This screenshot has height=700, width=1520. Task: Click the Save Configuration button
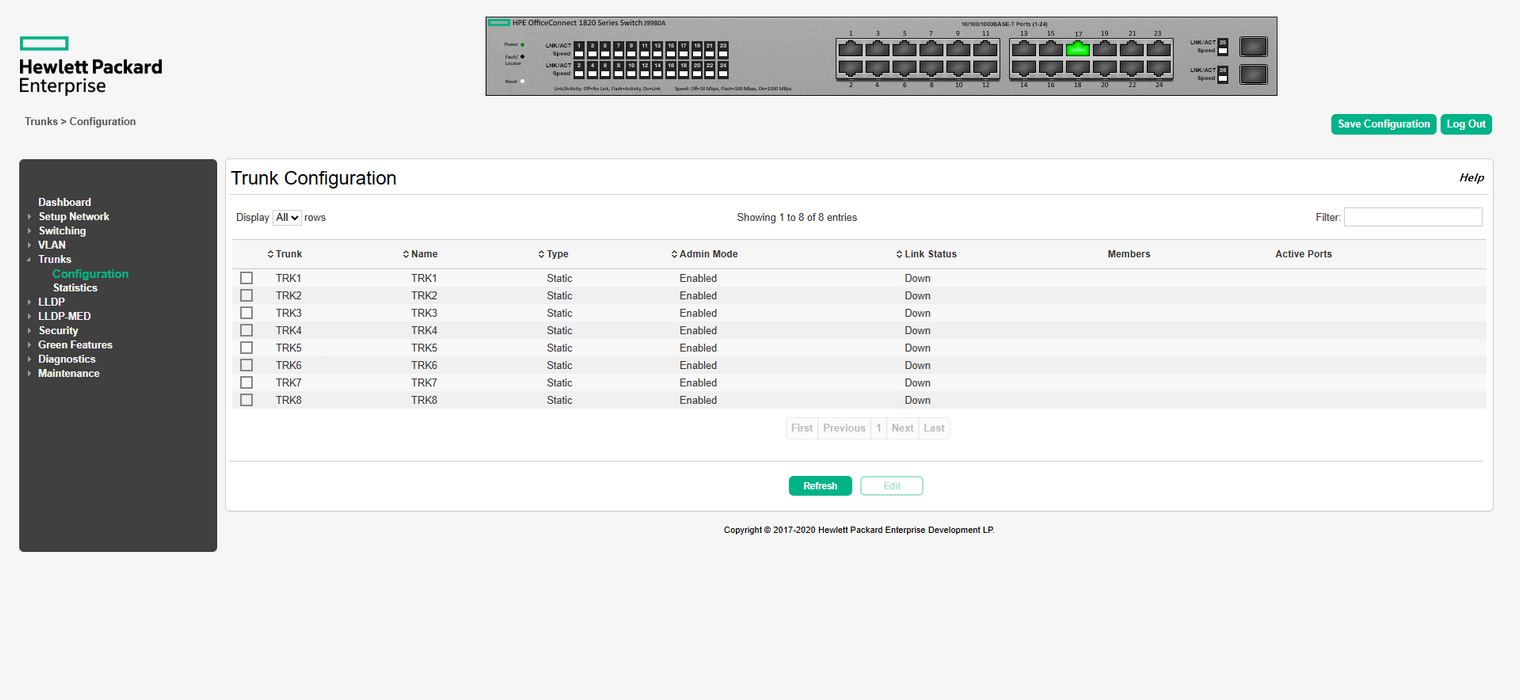(x=1384, y=124)
